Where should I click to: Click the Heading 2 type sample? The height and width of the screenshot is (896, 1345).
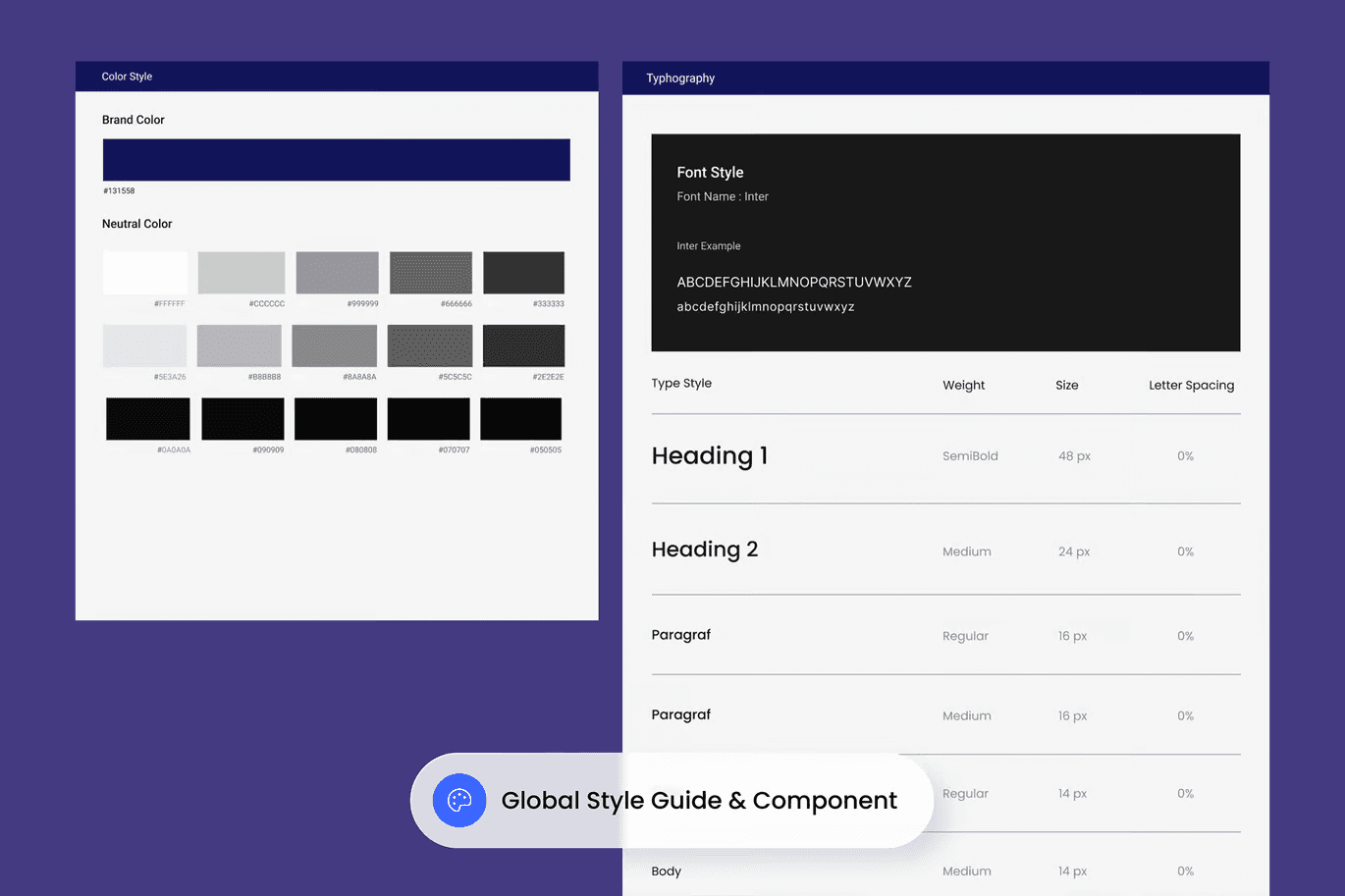(x=705, y=551)
